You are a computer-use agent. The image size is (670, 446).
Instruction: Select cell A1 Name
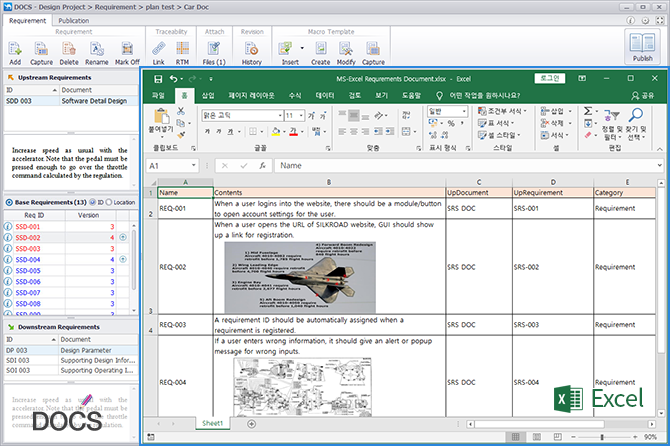pos(185,193)
